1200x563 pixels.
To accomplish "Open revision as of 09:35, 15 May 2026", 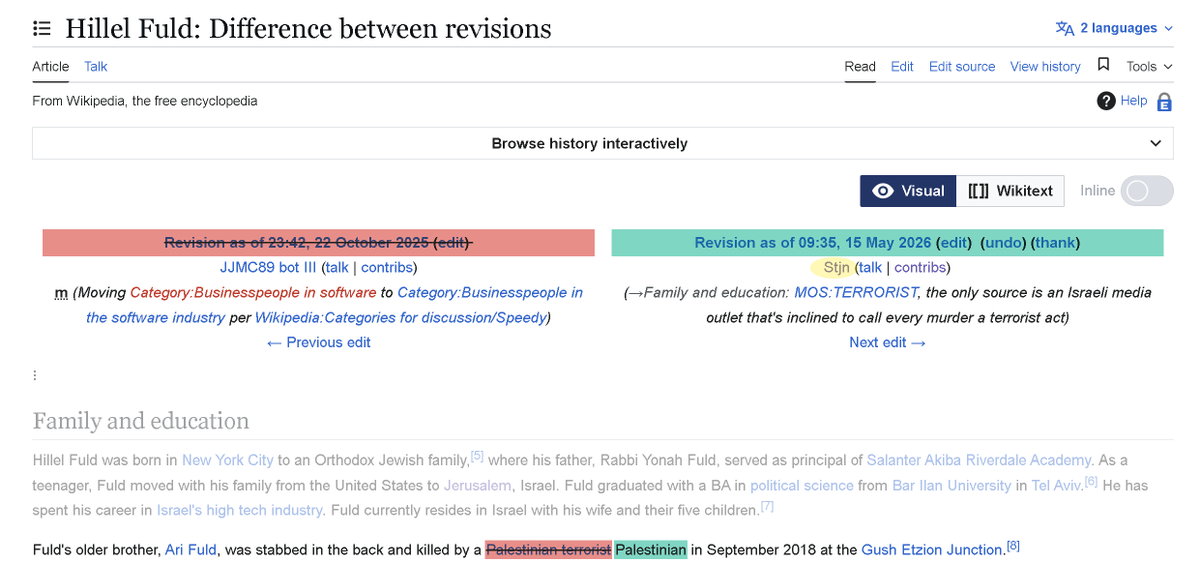I will tap(813, 243).
